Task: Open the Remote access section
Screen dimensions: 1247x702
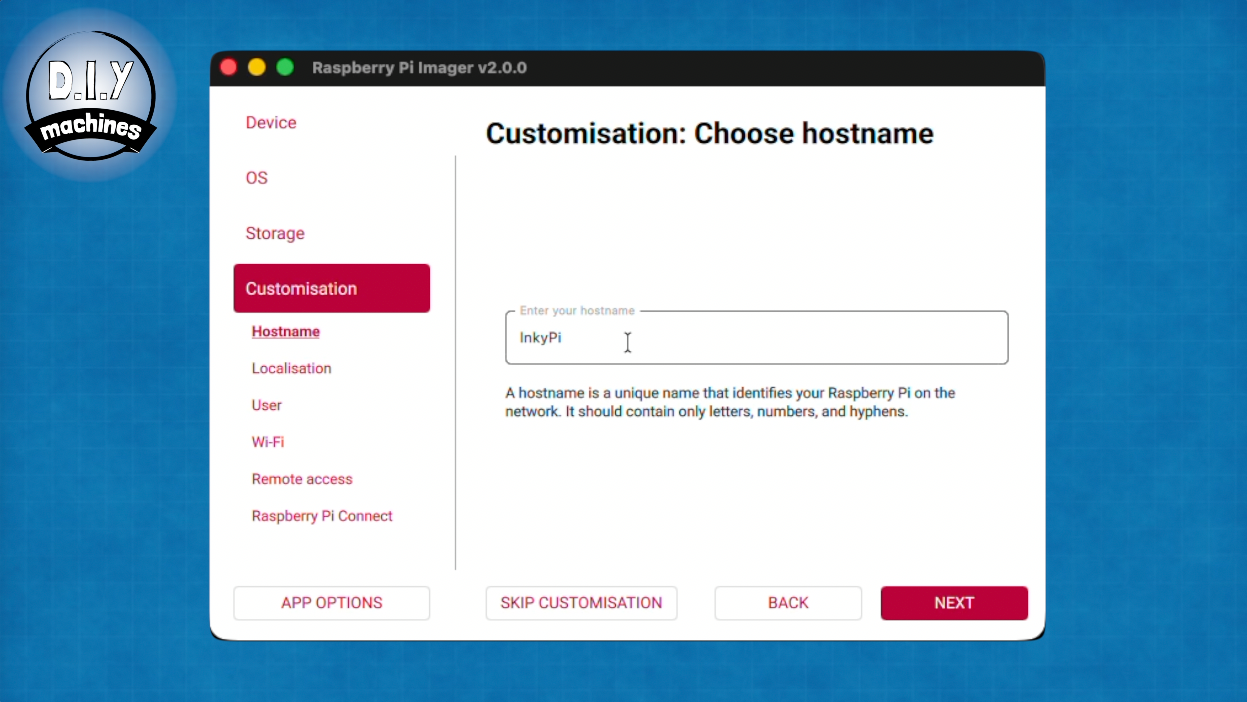Action: 302,479
